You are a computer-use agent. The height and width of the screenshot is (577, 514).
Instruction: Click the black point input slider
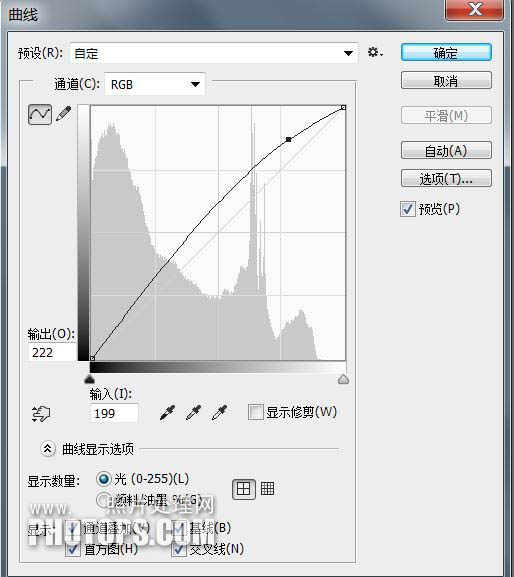coord(89,379)
